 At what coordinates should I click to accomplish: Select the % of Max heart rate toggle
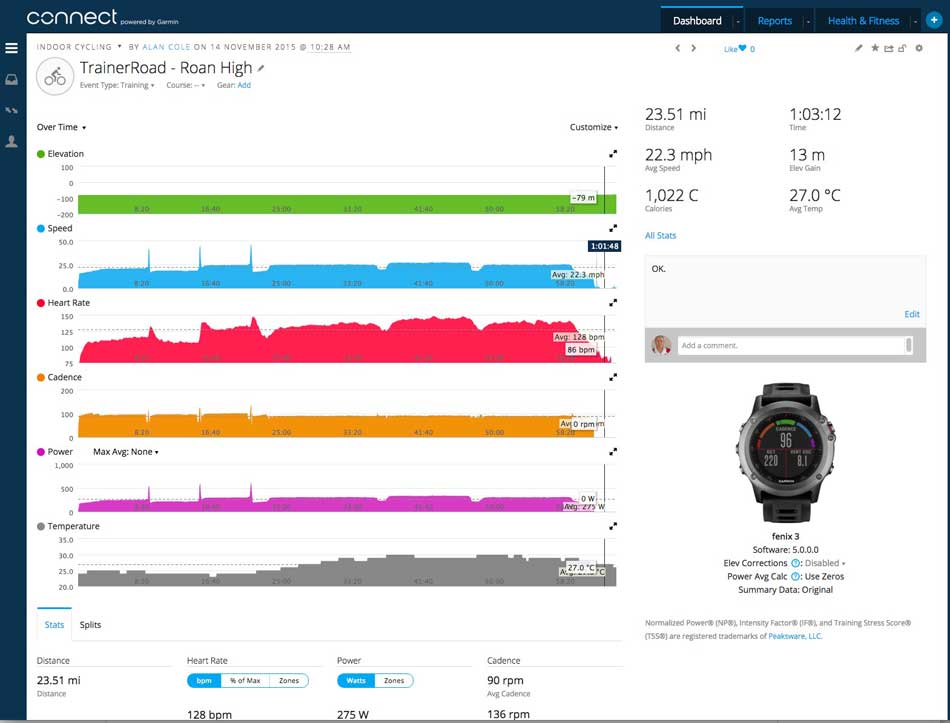click(x=245, y=681)
